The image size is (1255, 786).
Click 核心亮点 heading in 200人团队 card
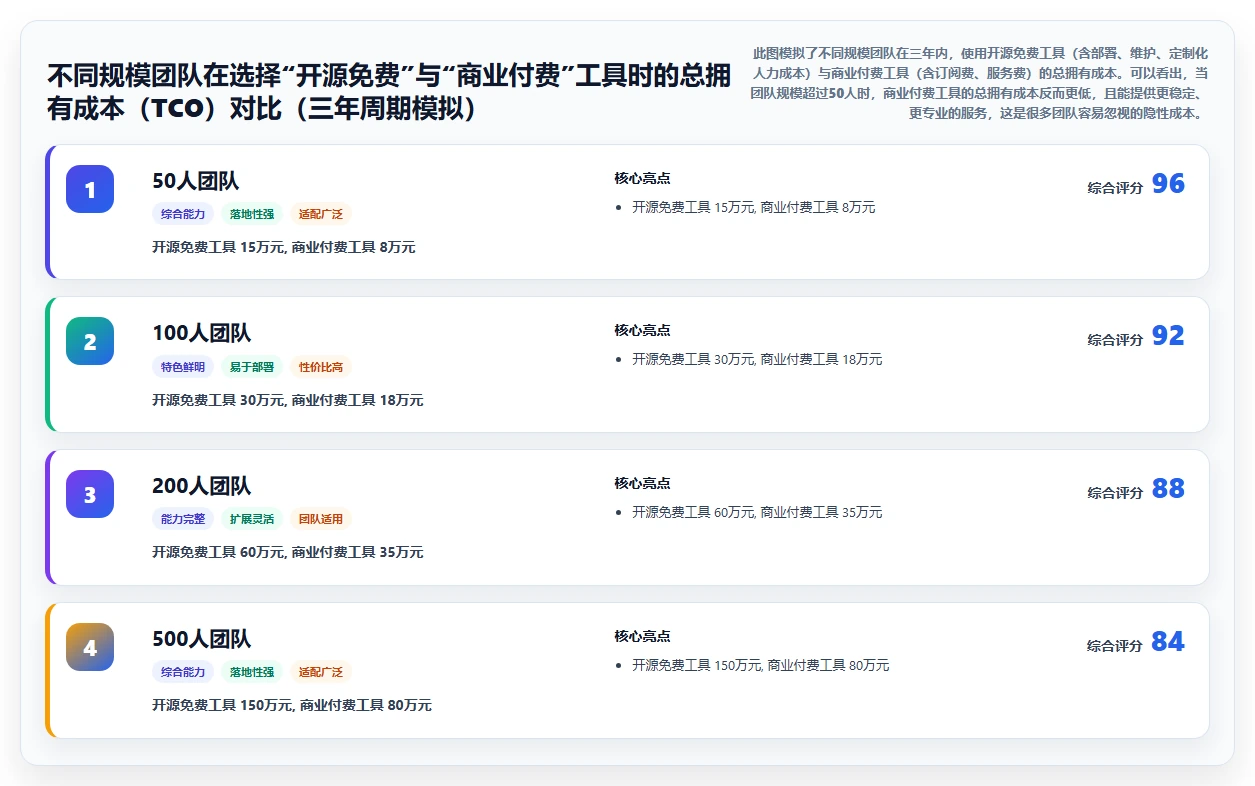642,483
